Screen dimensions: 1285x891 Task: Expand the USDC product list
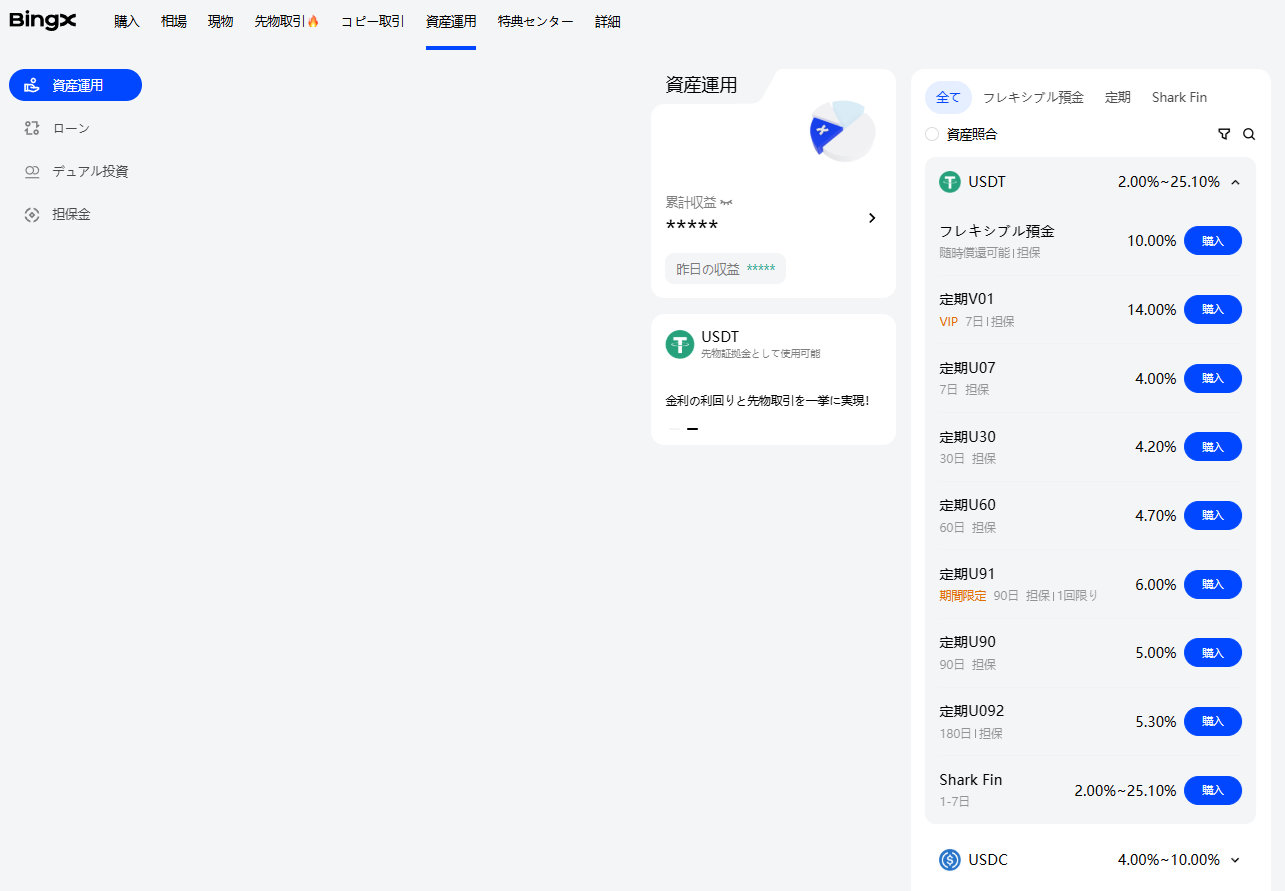(1235, 860)
